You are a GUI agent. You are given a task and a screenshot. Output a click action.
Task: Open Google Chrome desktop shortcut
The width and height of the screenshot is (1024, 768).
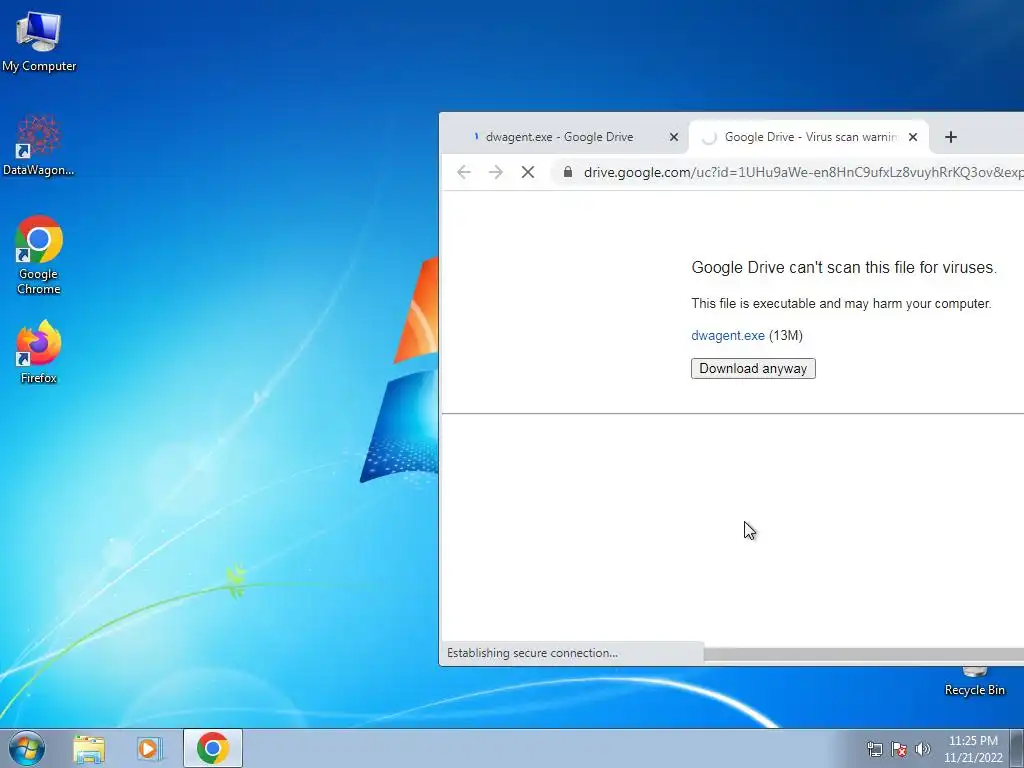point(39,255)
